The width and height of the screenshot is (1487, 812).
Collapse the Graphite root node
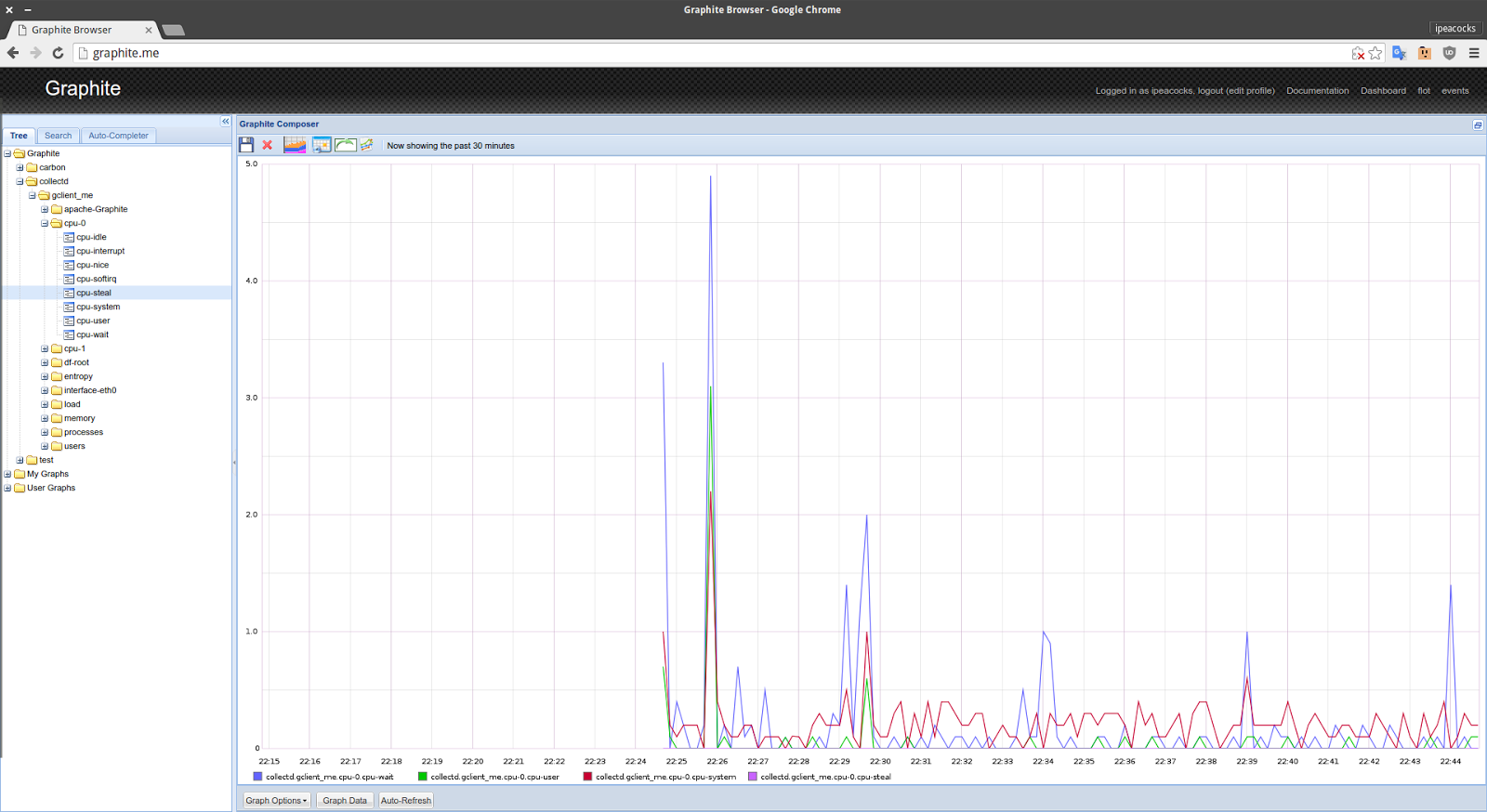coord(7,153)
